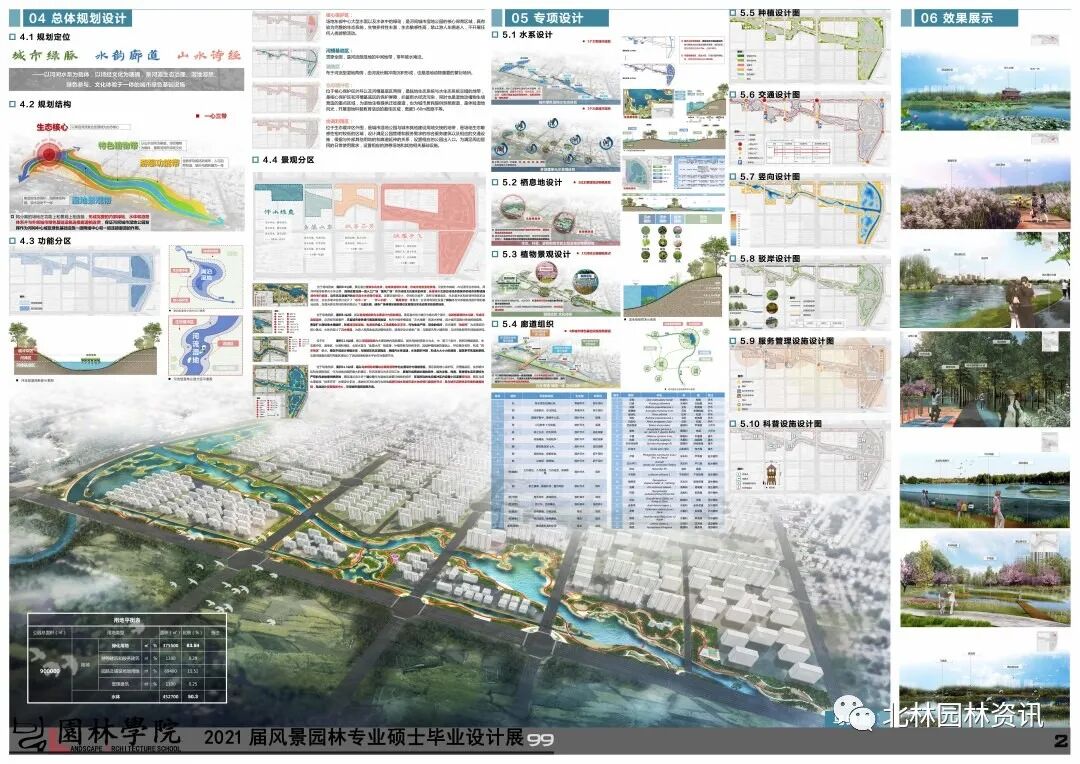The height and width of the screenshot is (764, 1080).
Task: Open the 5.8 revetment design map
Action: (810, 296)
